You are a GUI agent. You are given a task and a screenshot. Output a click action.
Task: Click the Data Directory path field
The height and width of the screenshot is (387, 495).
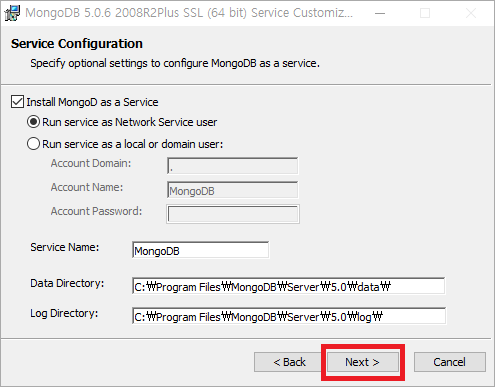(x=288, y=286)
